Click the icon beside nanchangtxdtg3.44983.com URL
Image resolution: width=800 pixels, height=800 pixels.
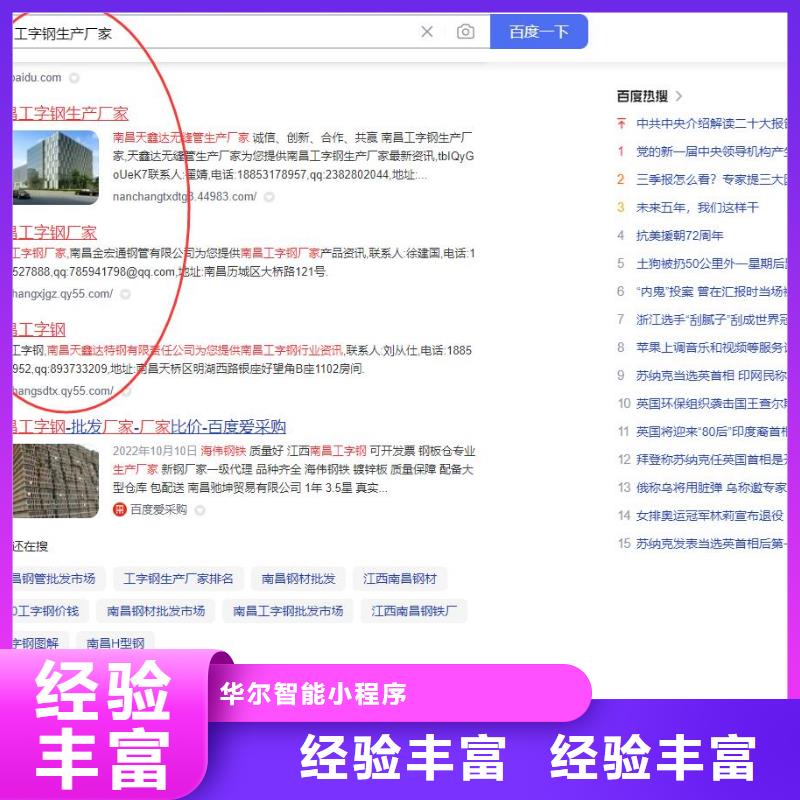point(269,197)
